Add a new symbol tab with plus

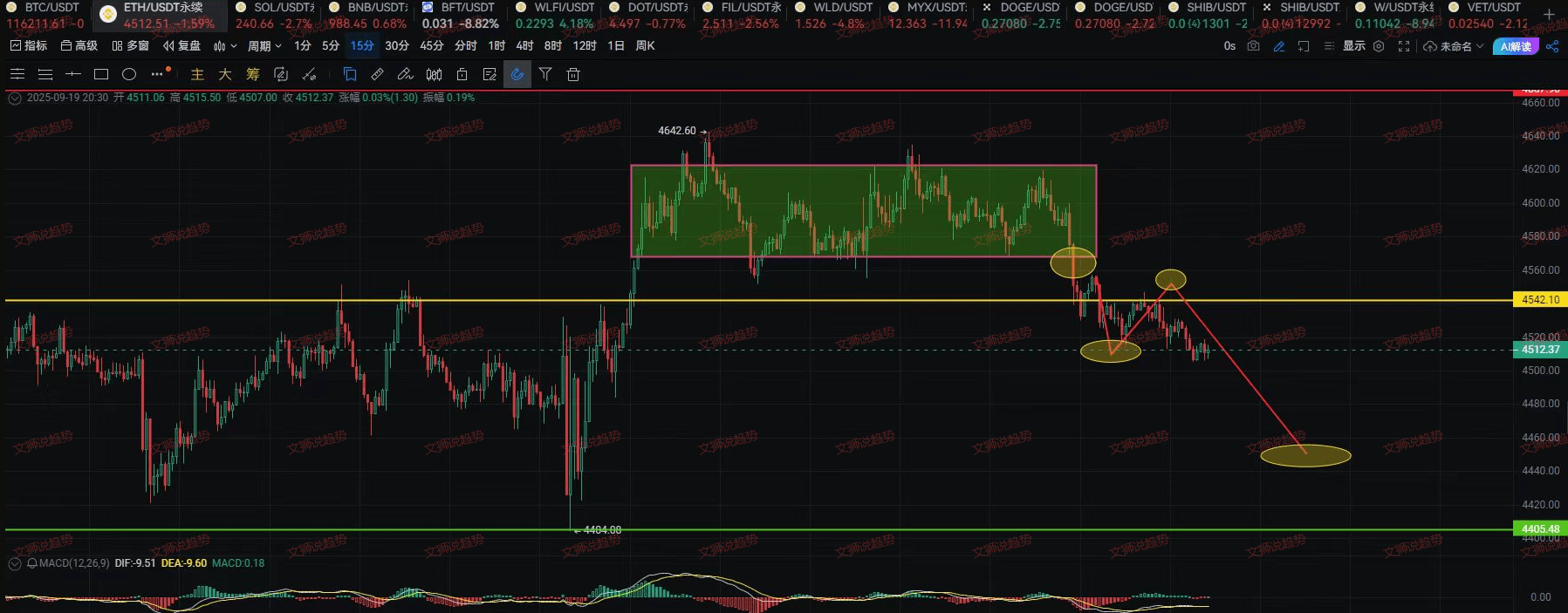(x=1549, y=15)
